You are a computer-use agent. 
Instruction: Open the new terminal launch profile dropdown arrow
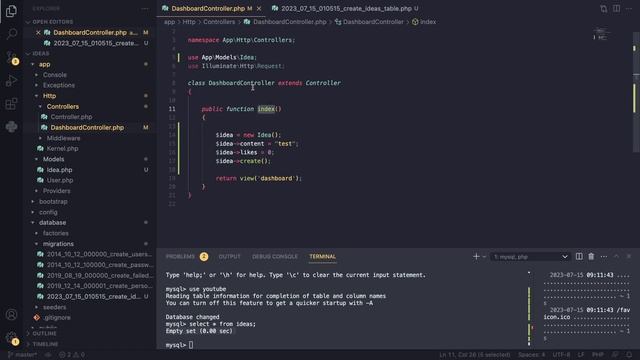[x=484, y=257]
